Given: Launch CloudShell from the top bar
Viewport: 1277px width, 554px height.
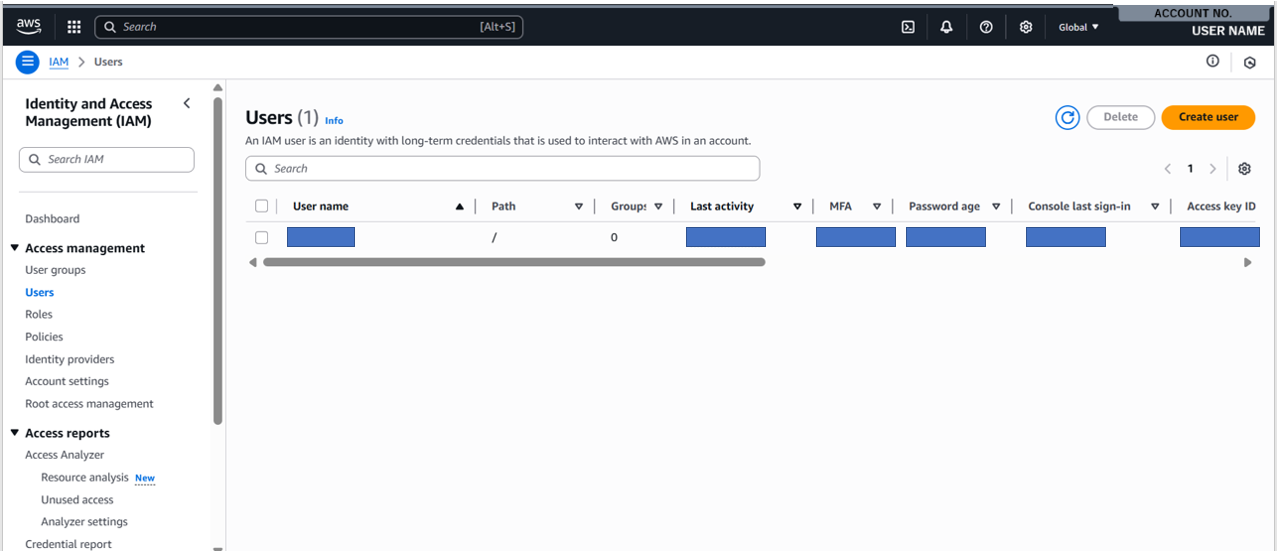Looking at the screenshot, I should [908, 27].
